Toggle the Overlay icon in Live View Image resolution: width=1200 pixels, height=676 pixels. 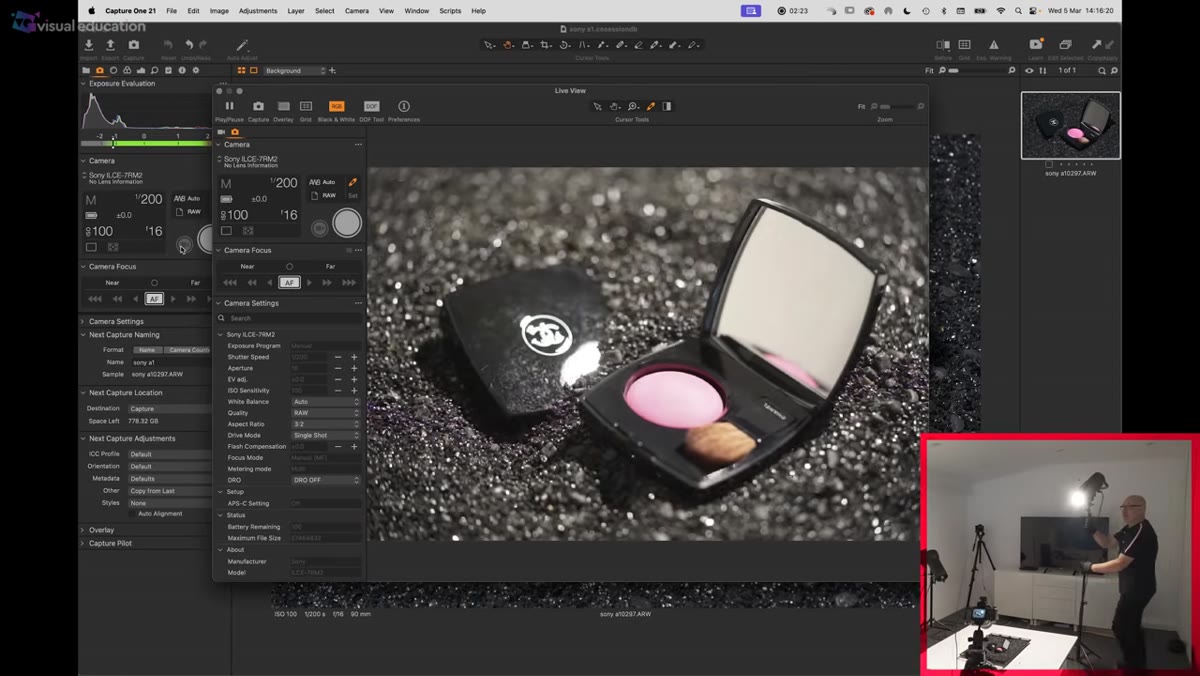(284, 106)
